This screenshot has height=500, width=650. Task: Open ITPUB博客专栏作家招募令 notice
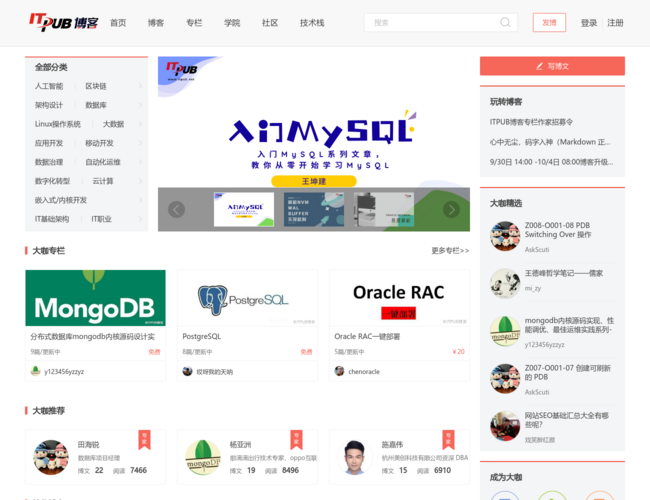tap(531, 122)
